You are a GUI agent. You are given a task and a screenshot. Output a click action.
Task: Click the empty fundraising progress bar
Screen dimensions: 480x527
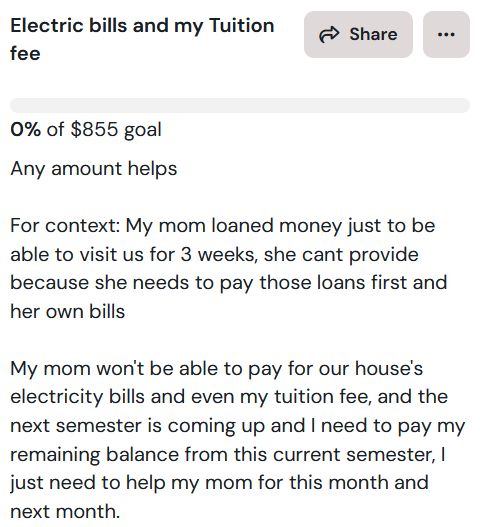240,106
